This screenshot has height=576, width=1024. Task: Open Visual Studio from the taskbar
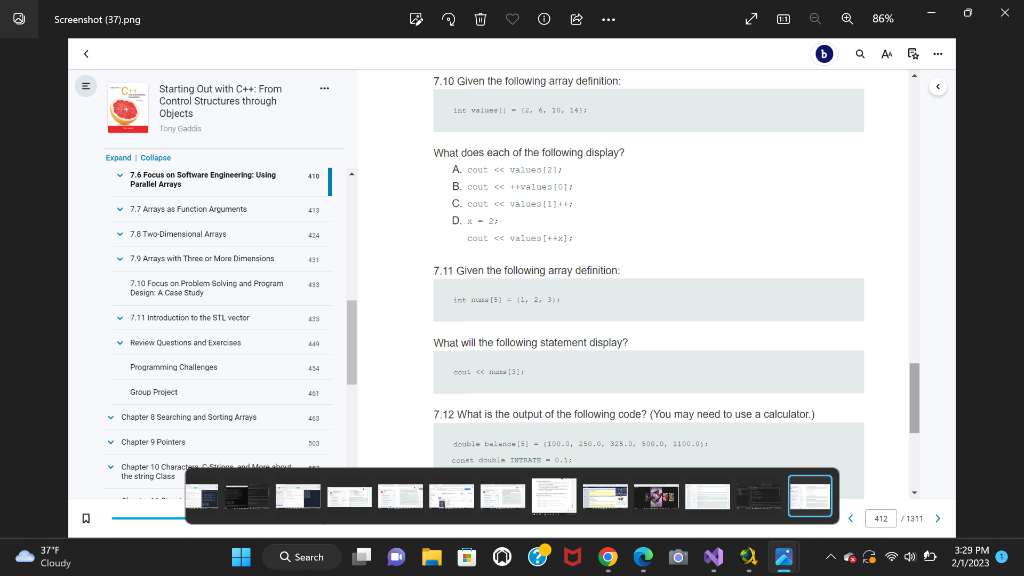[713, 557]
